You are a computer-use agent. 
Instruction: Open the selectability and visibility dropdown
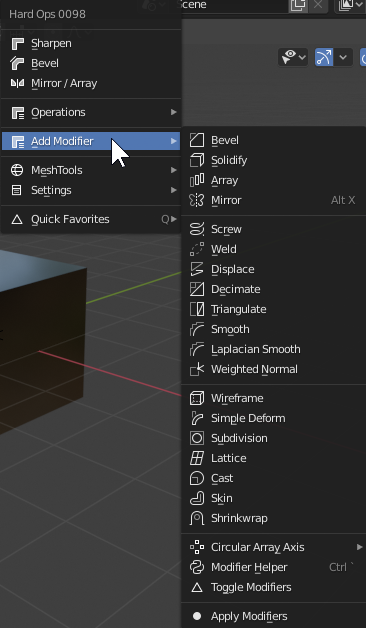(293, 57)
